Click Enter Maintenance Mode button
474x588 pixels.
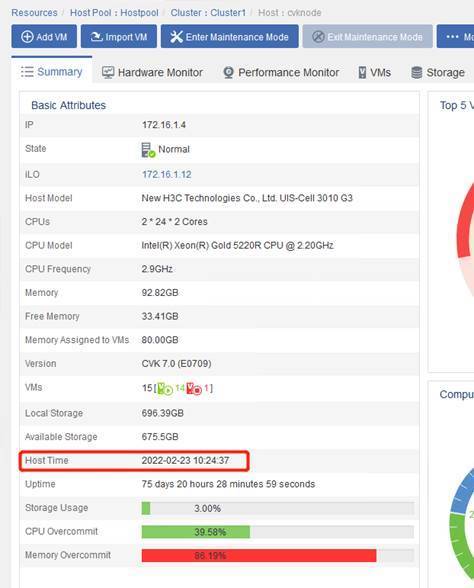pos(230,36)
